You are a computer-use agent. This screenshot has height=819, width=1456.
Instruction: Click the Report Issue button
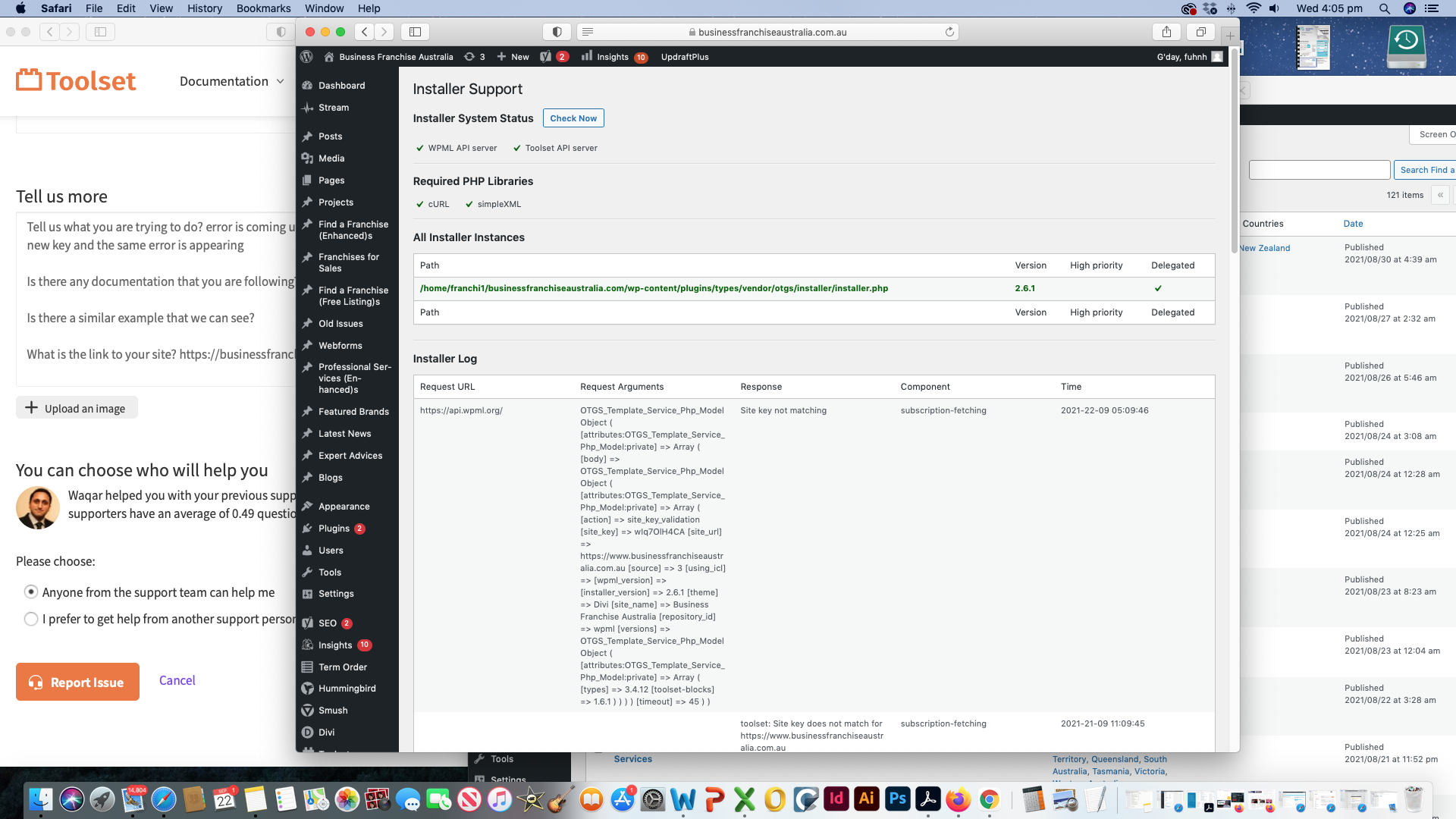pos(77,682)
